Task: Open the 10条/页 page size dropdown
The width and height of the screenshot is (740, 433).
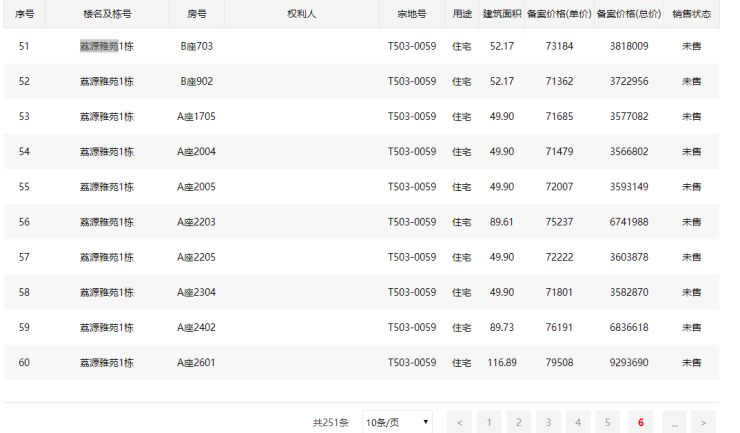Action: coord(397,422)
